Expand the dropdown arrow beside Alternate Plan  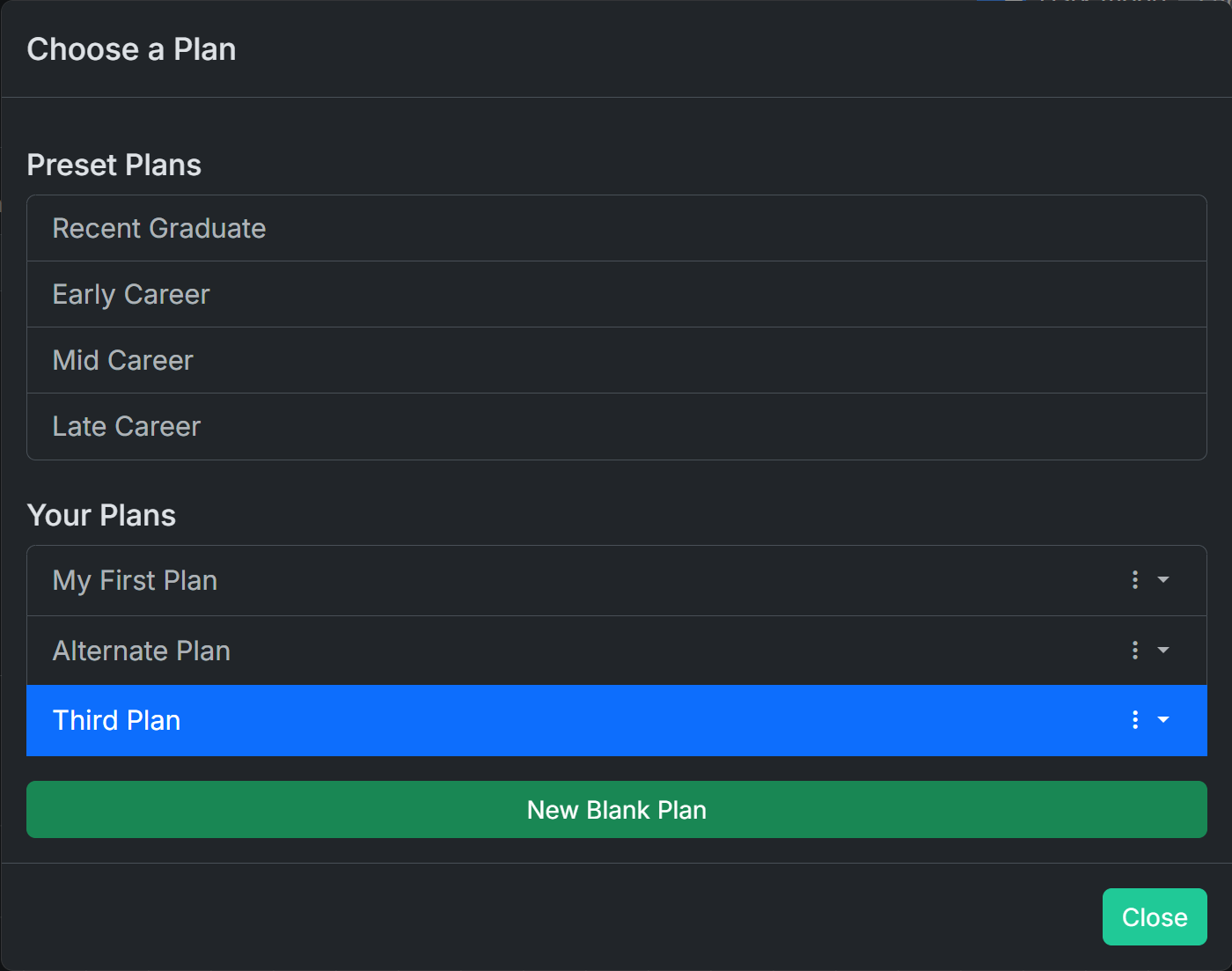tap(1163, 651)
